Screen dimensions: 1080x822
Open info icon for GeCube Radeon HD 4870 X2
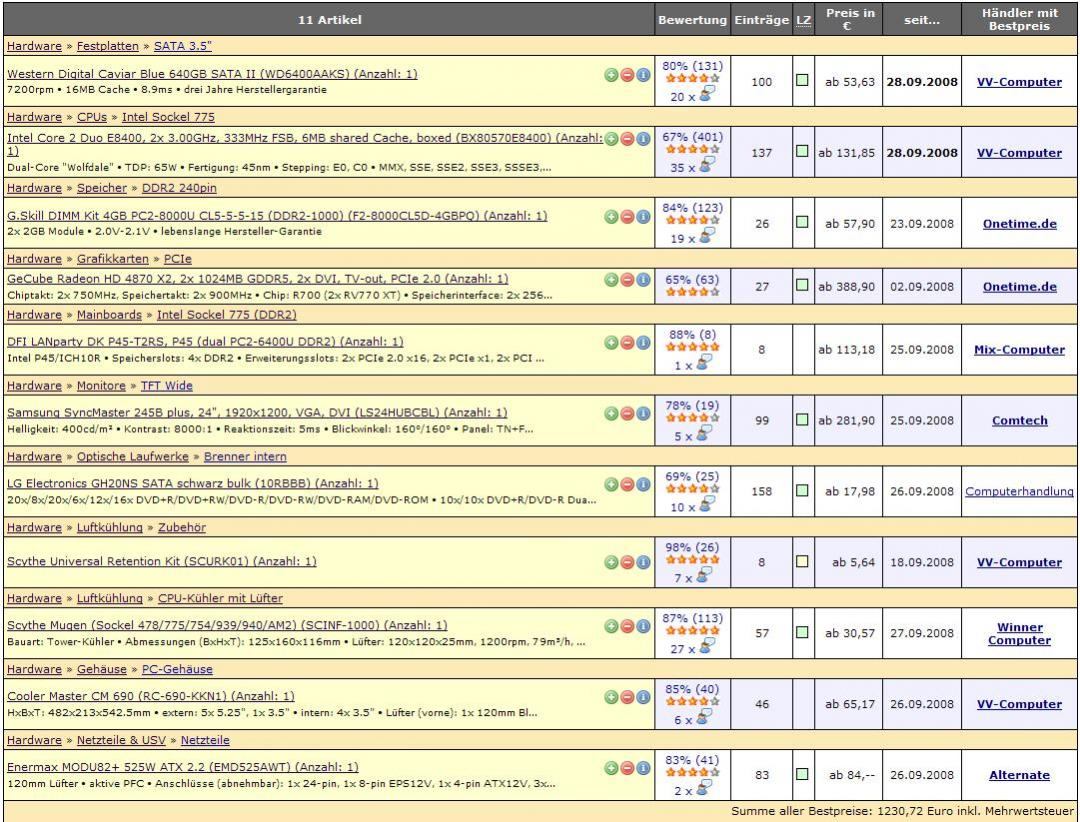click(643, 280)
